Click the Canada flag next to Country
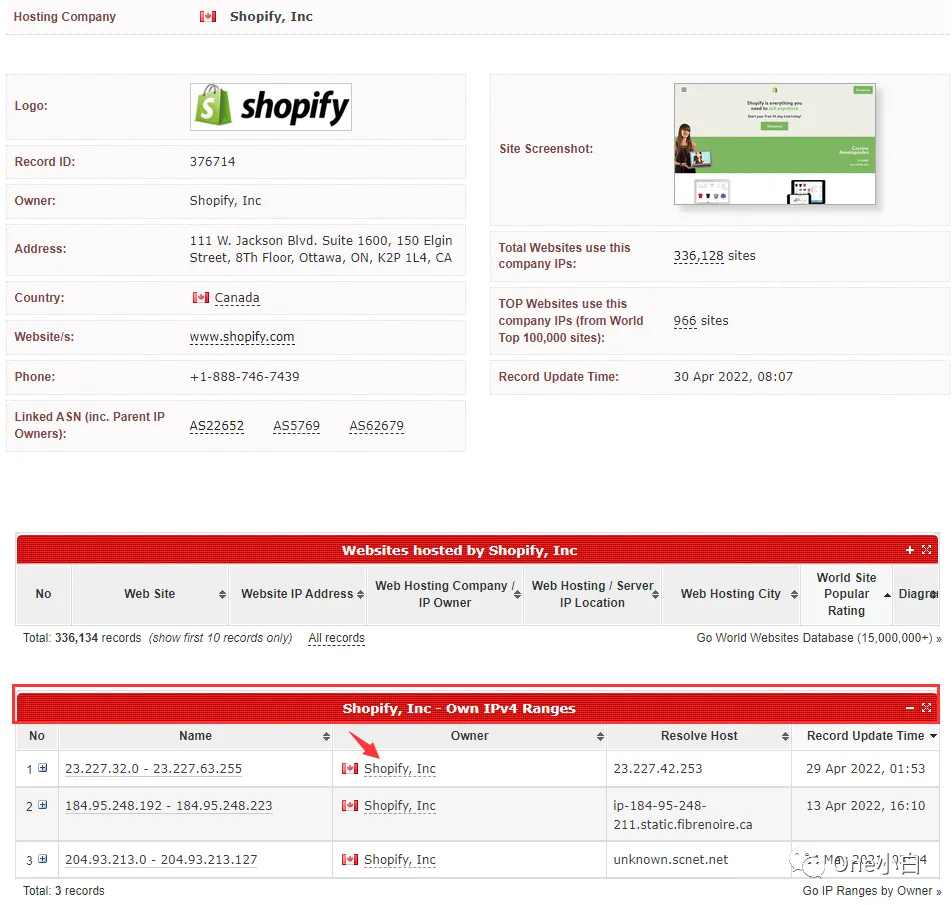 click(x=201, y=297)
